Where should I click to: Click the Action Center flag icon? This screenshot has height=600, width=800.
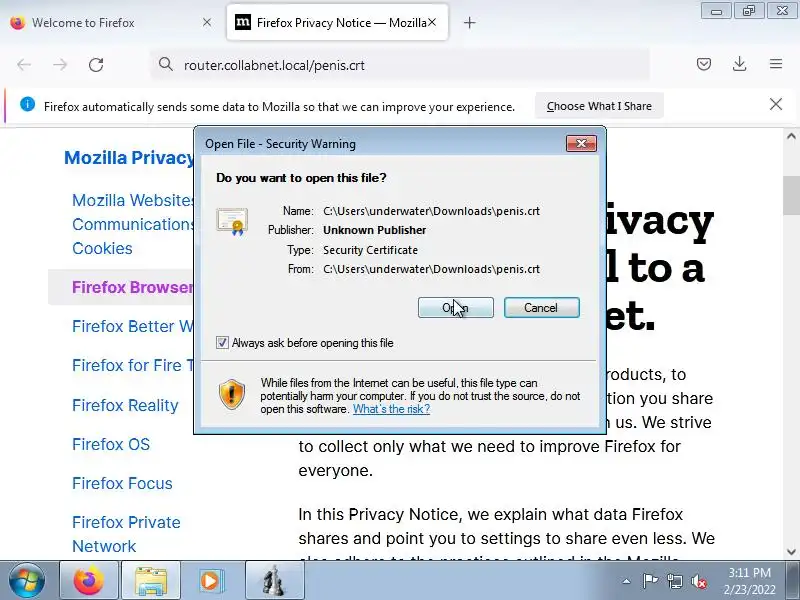click(650, 581)
